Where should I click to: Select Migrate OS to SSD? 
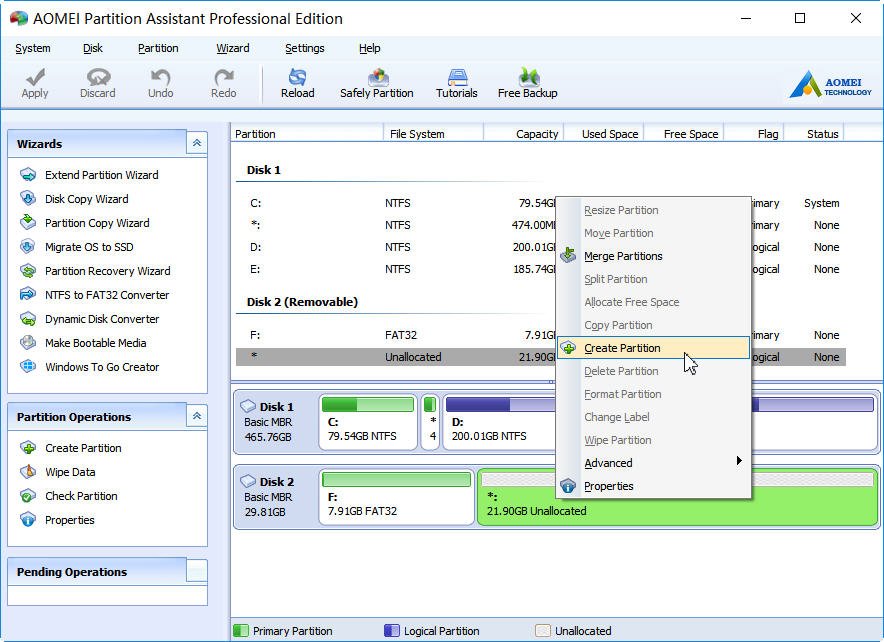pos(89,247)
